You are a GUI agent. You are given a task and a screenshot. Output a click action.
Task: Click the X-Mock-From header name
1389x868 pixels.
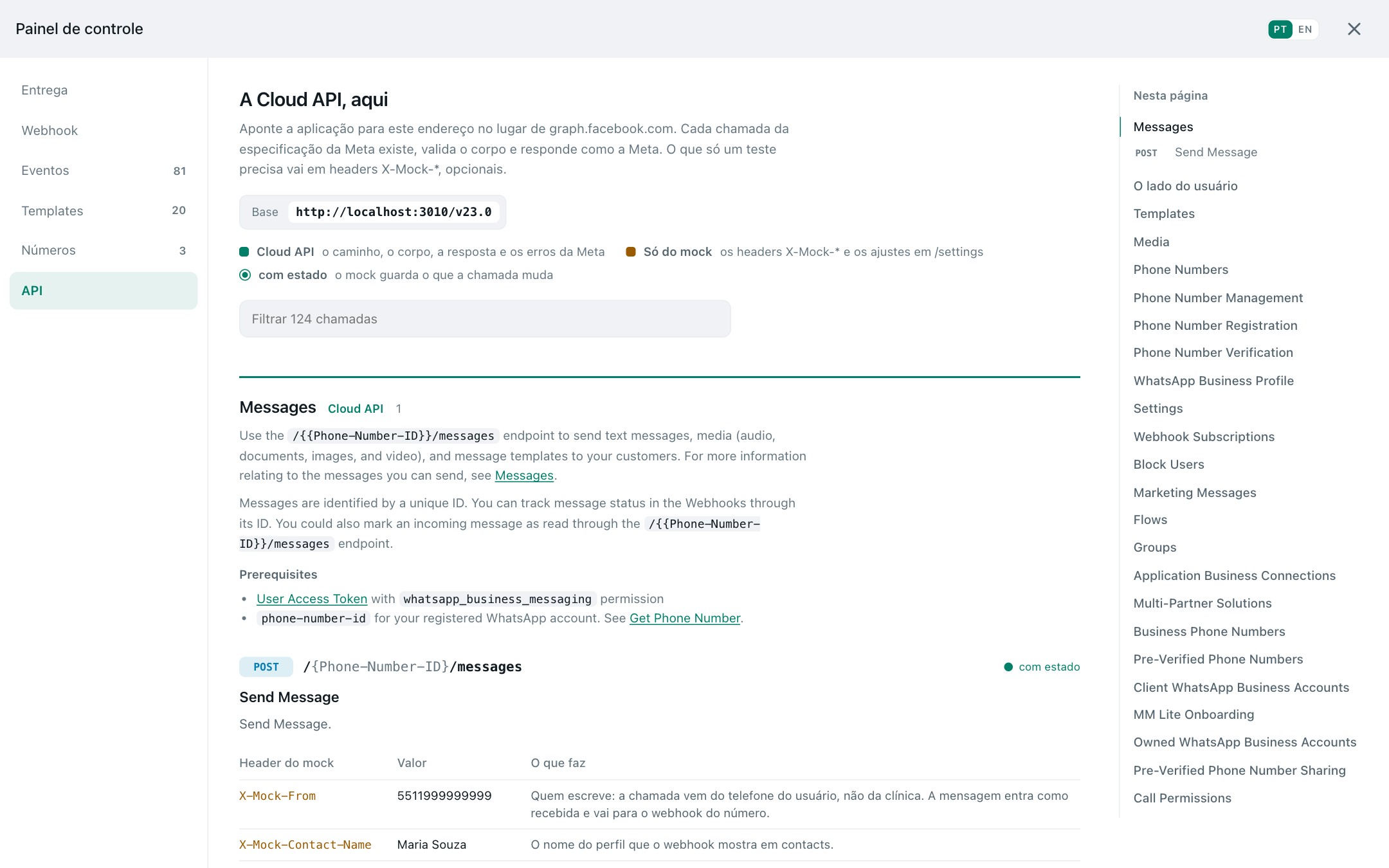click(277, 797)
